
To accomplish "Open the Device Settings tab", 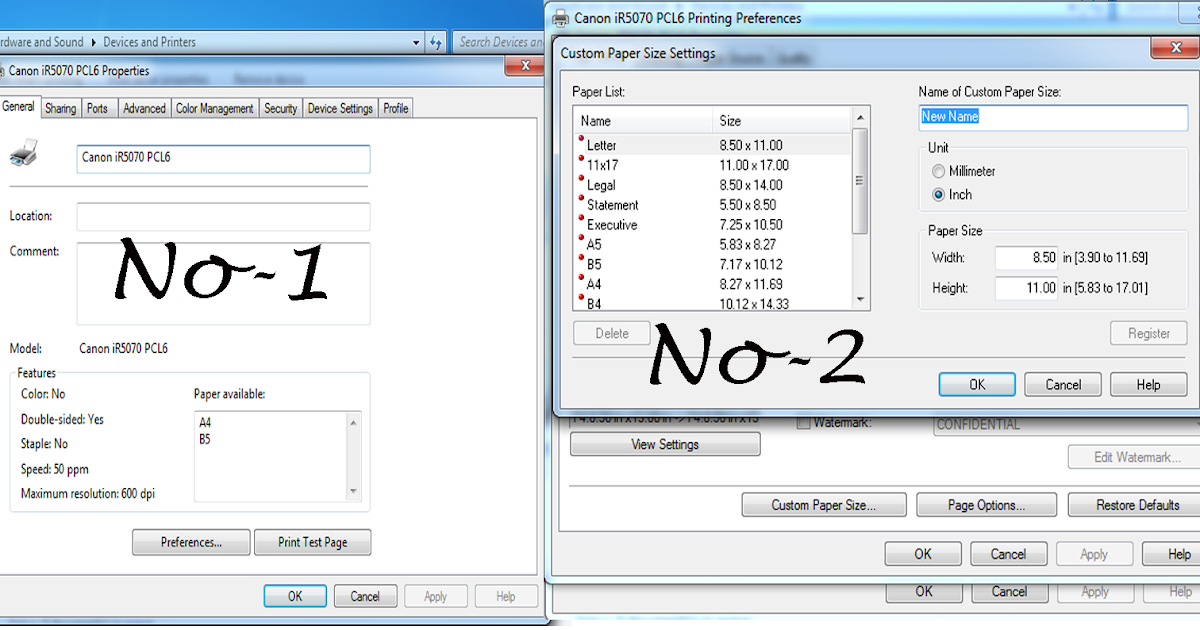I will (x=340, y=108).
